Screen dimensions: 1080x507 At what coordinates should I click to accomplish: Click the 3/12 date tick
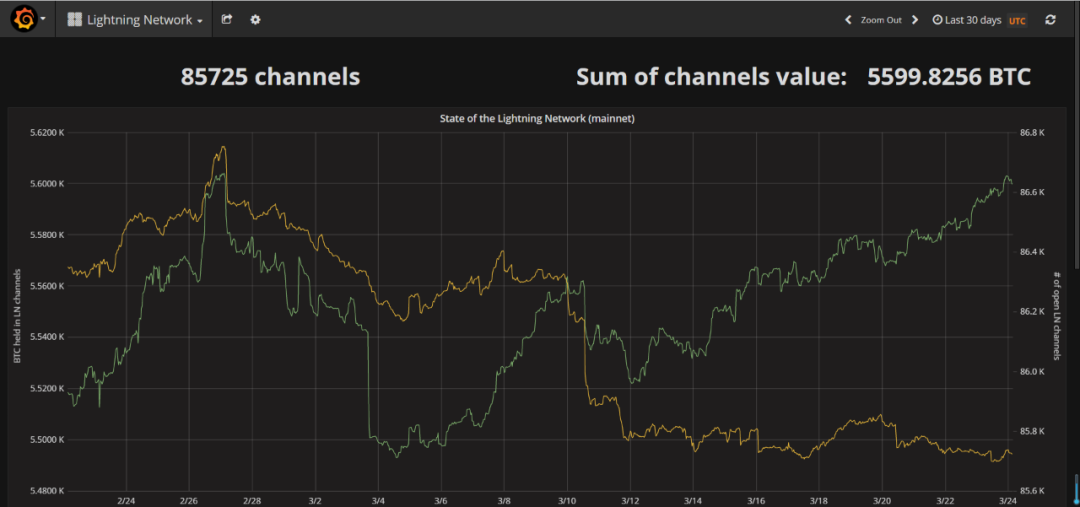(x=630, y=501)
